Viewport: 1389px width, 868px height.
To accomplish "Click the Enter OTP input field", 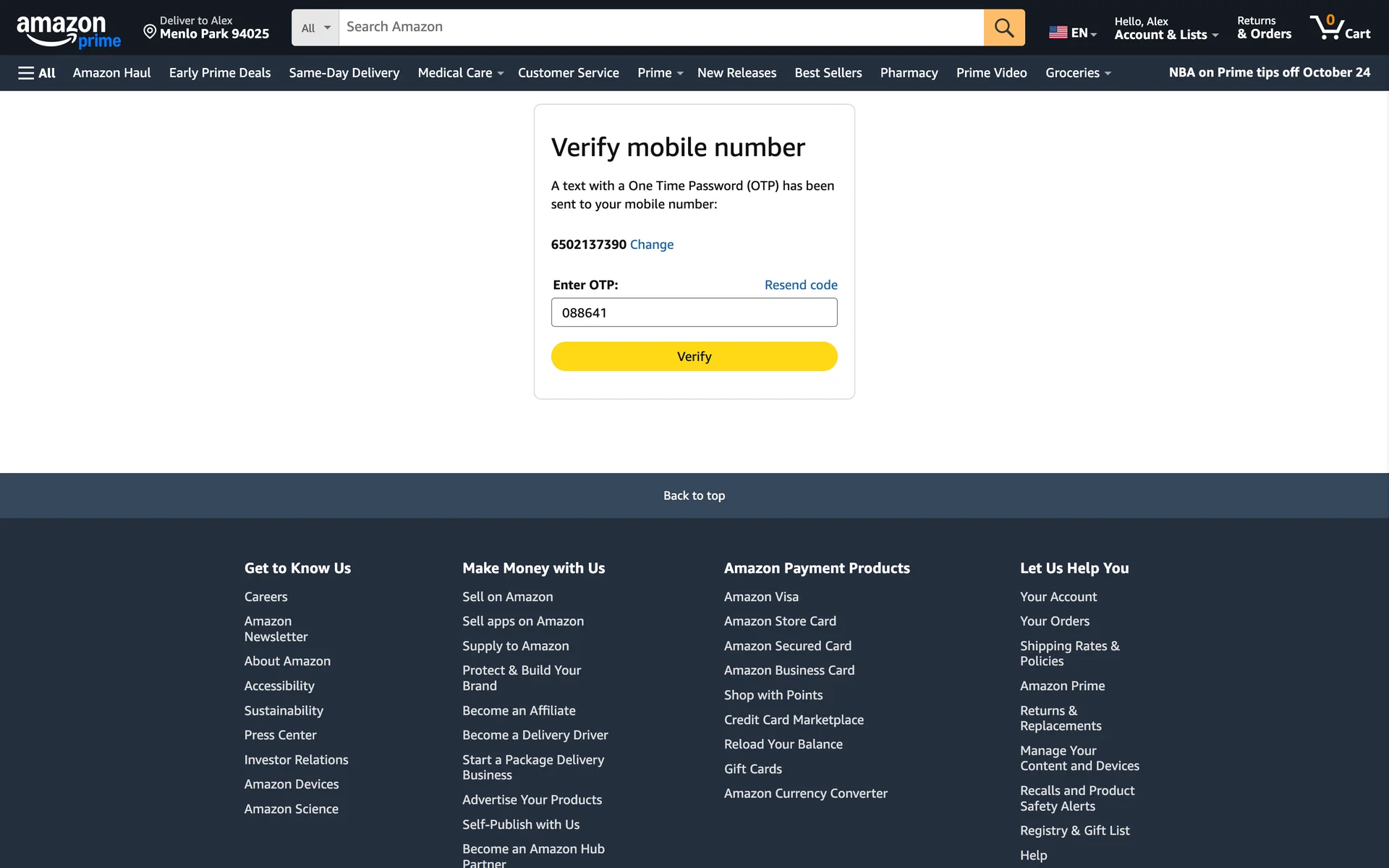I will pos(694,312).
